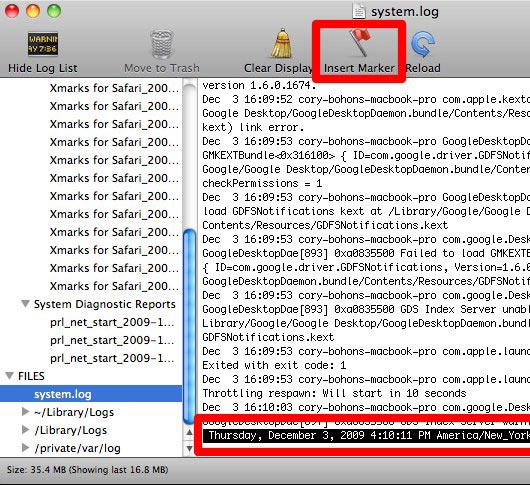The image size is (530, 485).
Task: Select the topmost Xmarks for Safari entry
Action: tap(114, 88)
